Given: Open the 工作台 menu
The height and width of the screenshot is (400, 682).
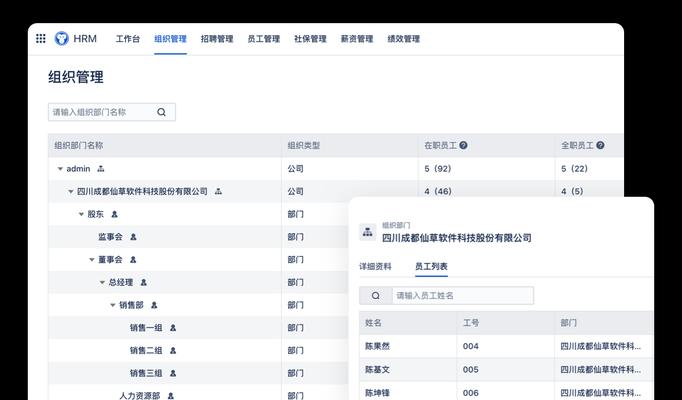Looking at the screenshot, I should click(128, 39).
